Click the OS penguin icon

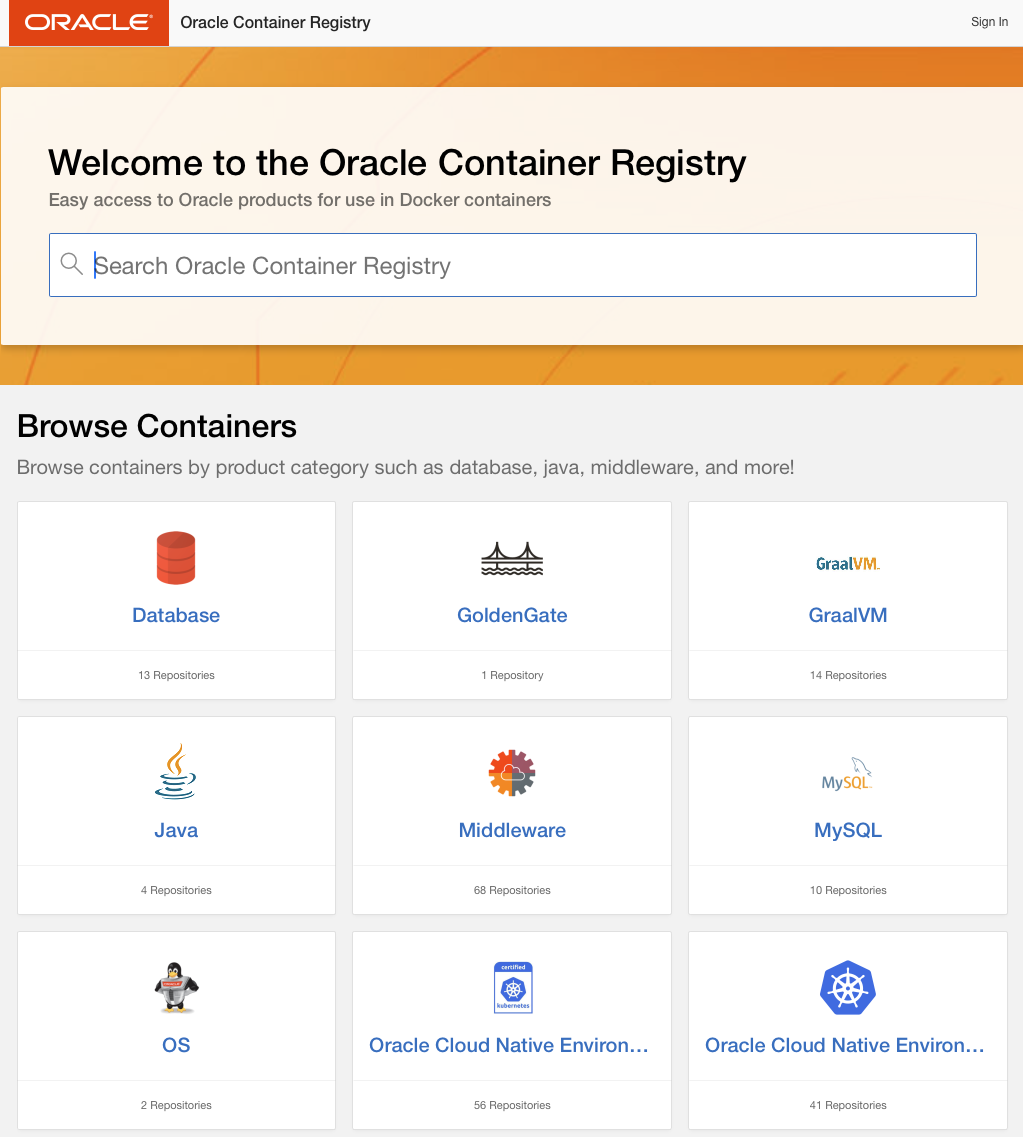click(x=176, y=987)
